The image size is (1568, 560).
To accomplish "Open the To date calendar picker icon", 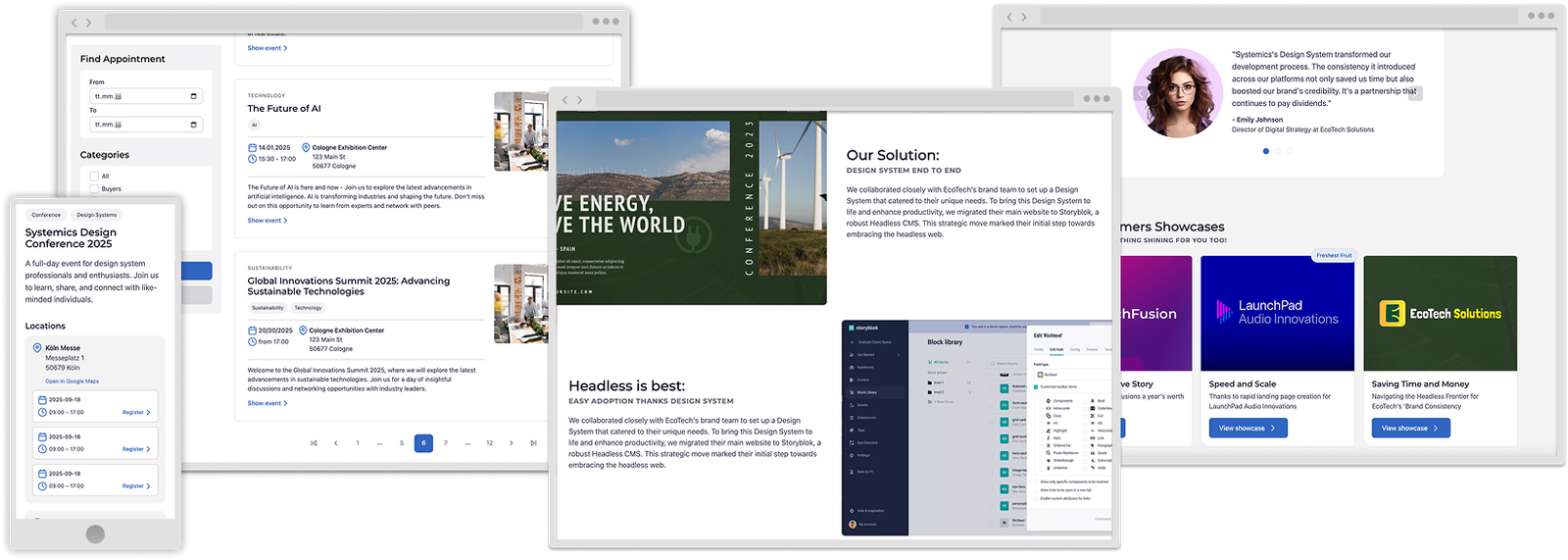I will tap(193, 125).
